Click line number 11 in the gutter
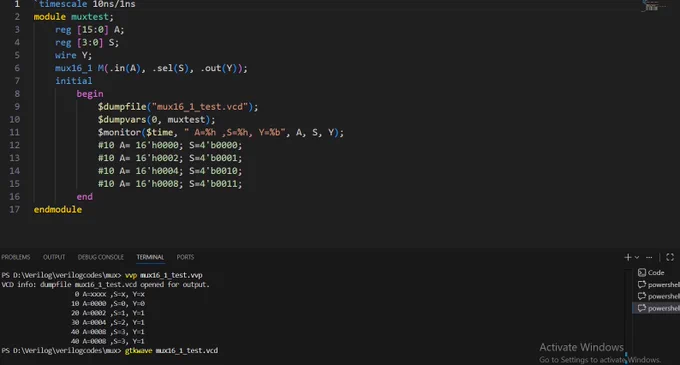Screen dimensions: 680x365 point(14,132)
